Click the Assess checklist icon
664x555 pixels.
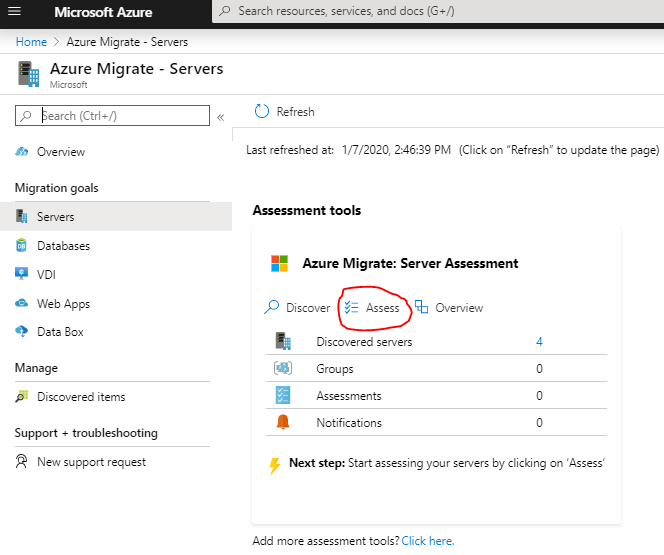[351, 307]
